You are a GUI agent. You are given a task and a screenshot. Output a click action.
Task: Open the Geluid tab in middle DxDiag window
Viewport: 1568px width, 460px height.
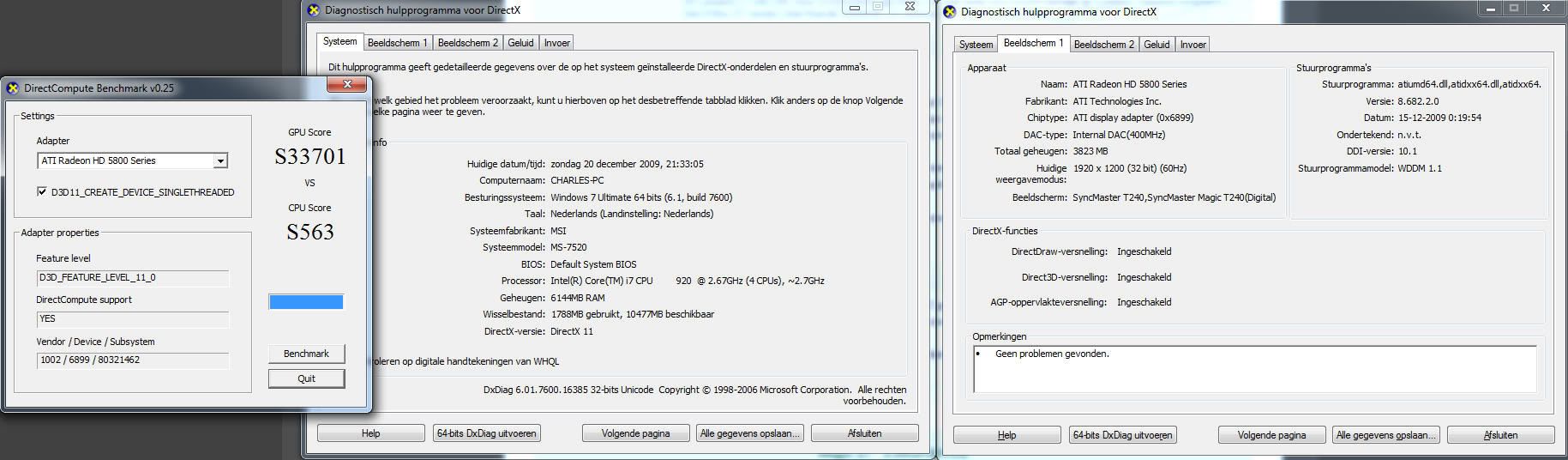(x=520, y=43)
